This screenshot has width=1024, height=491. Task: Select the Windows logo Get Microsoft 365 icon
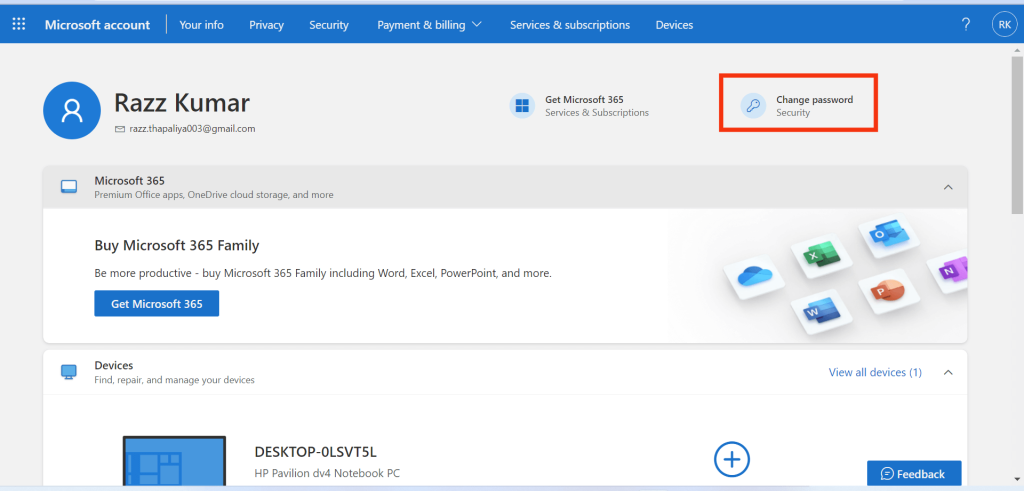[x=522, y=105]
